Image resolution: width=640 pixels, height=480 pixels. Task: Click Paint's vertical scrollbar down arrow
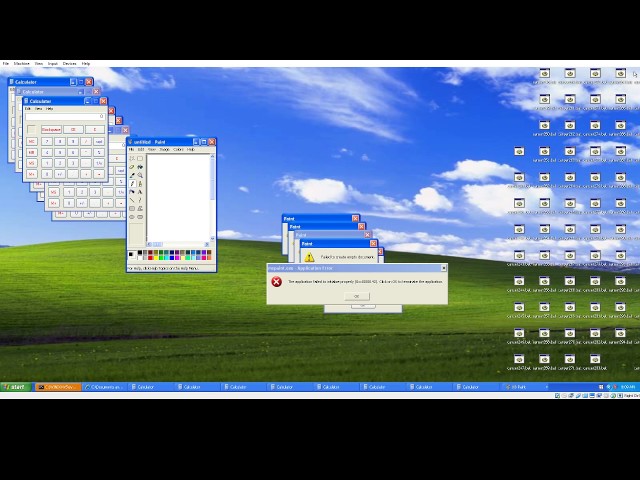[212, 239]
